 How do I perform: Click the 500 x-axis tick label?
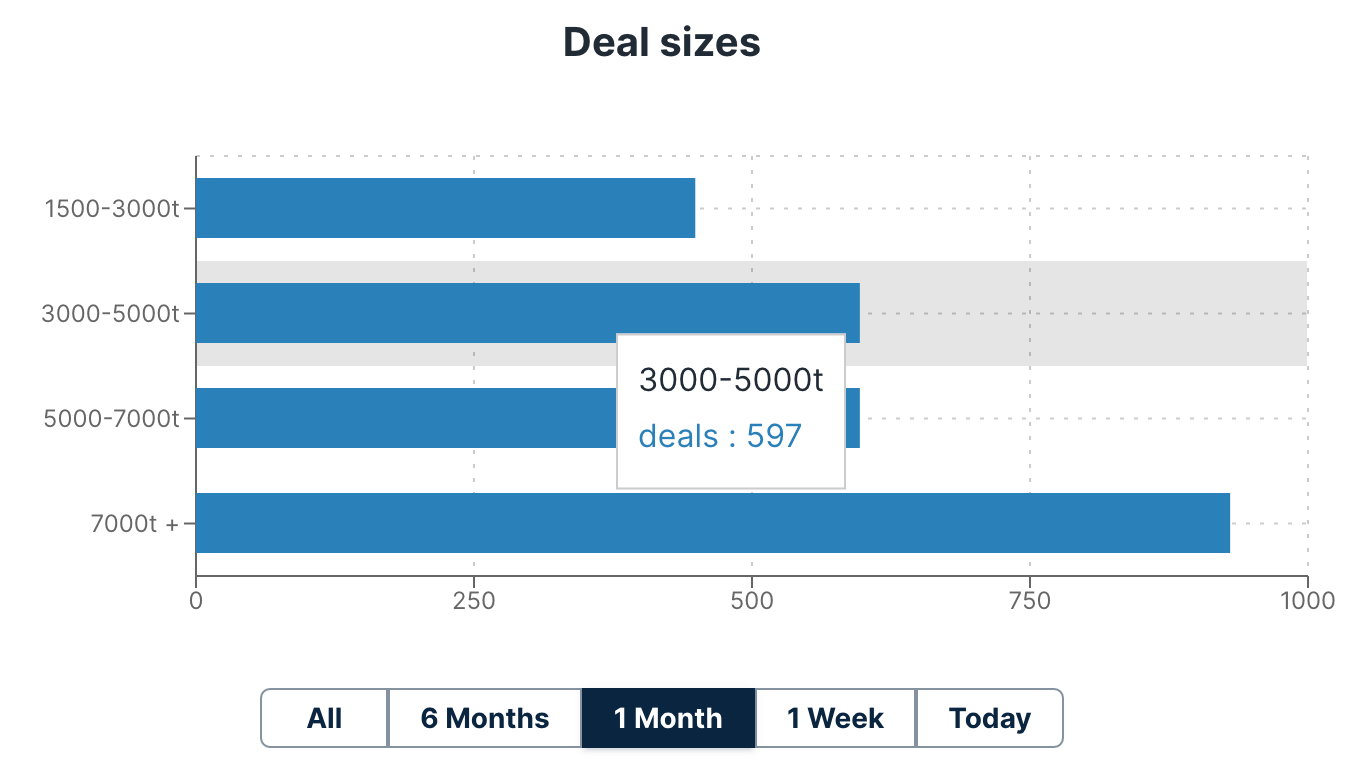click(752, 601)
